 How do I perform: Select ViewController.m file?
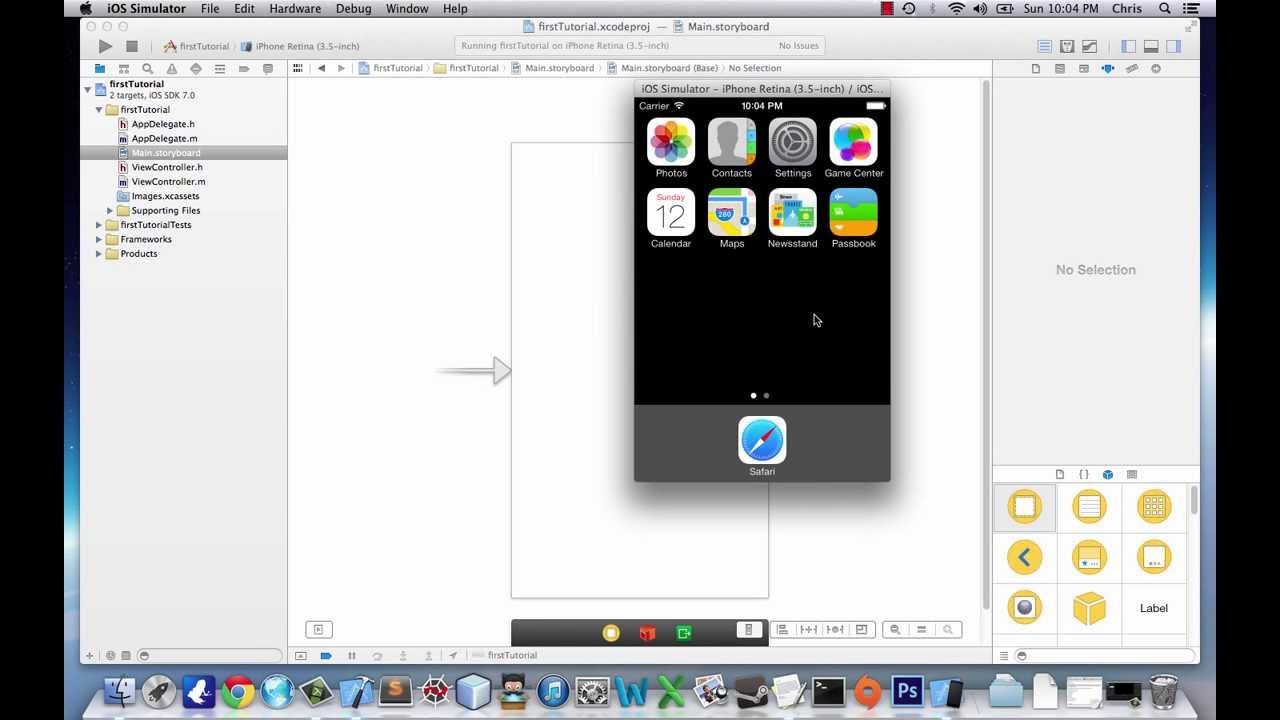tap(168, 181)
